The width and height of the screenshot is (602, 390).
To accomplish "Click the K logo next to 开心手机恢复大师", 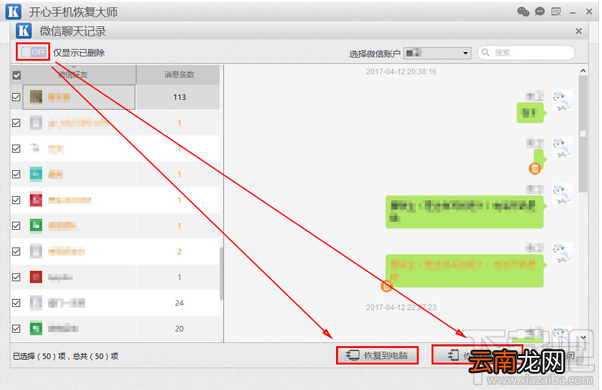I will click(13, 12).
